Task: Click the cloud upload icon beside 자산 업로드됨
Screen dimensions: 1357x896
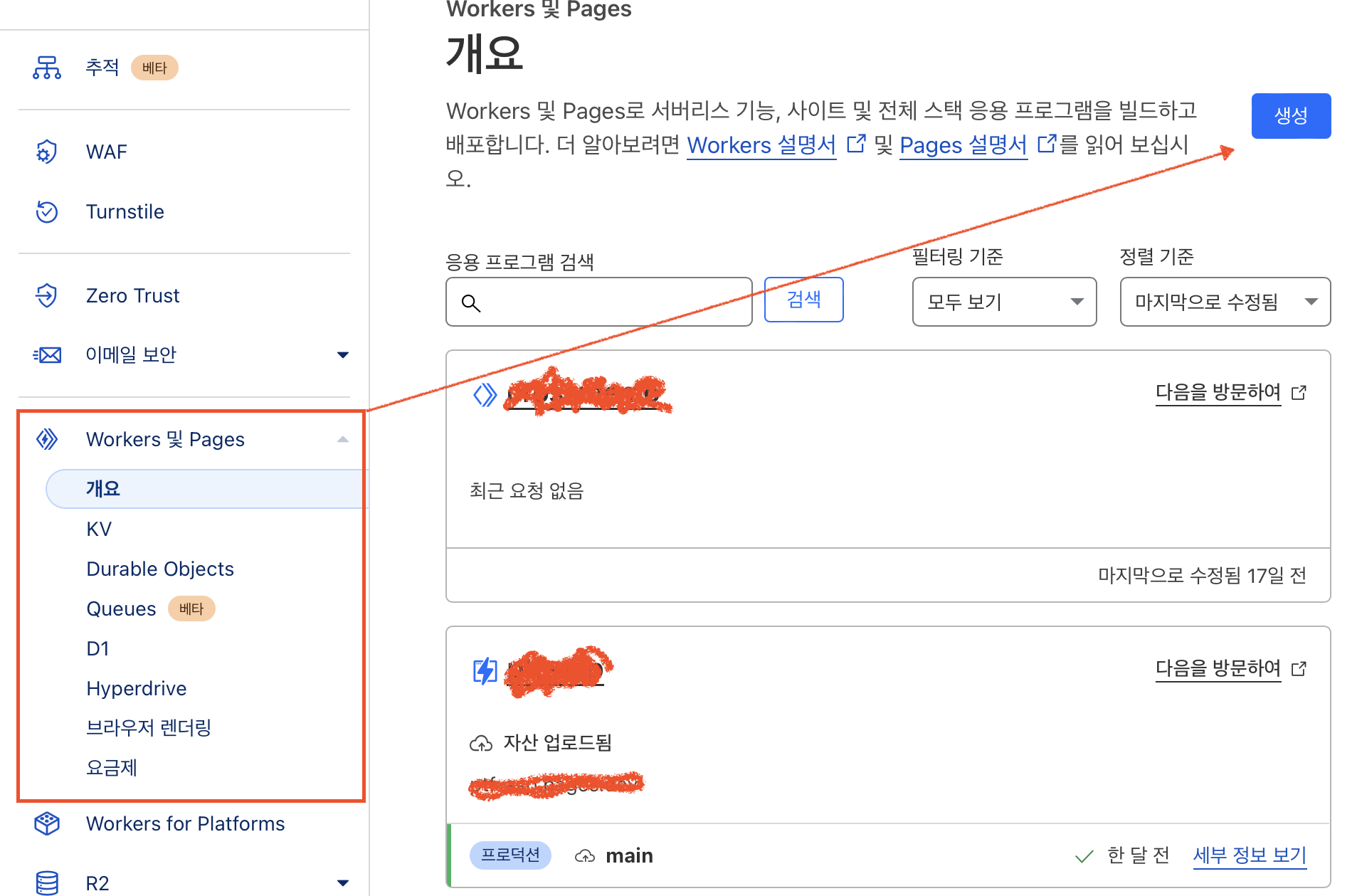Action: coord(481,743)
